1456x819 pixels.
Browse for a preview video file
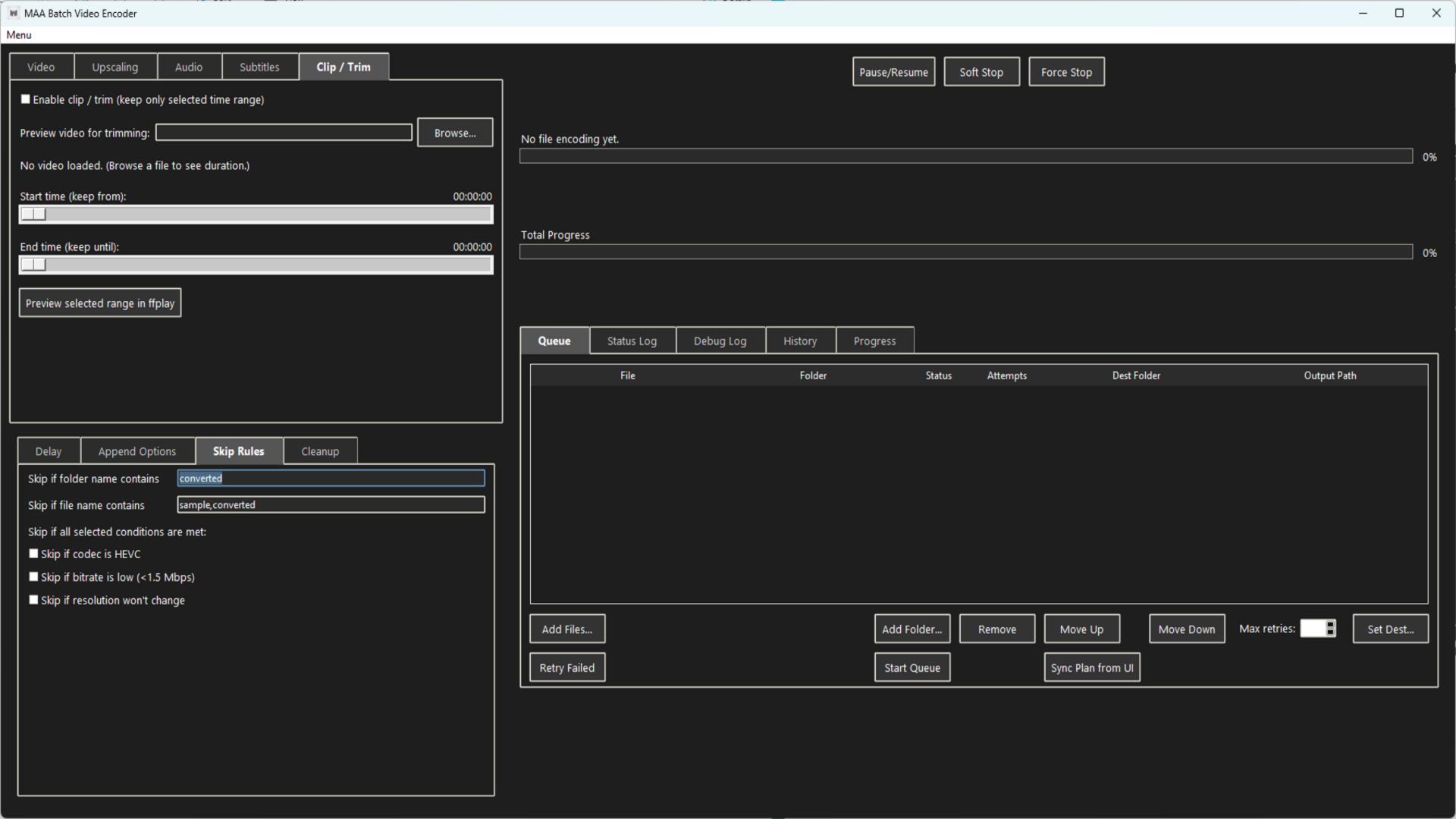coord(454,132)
